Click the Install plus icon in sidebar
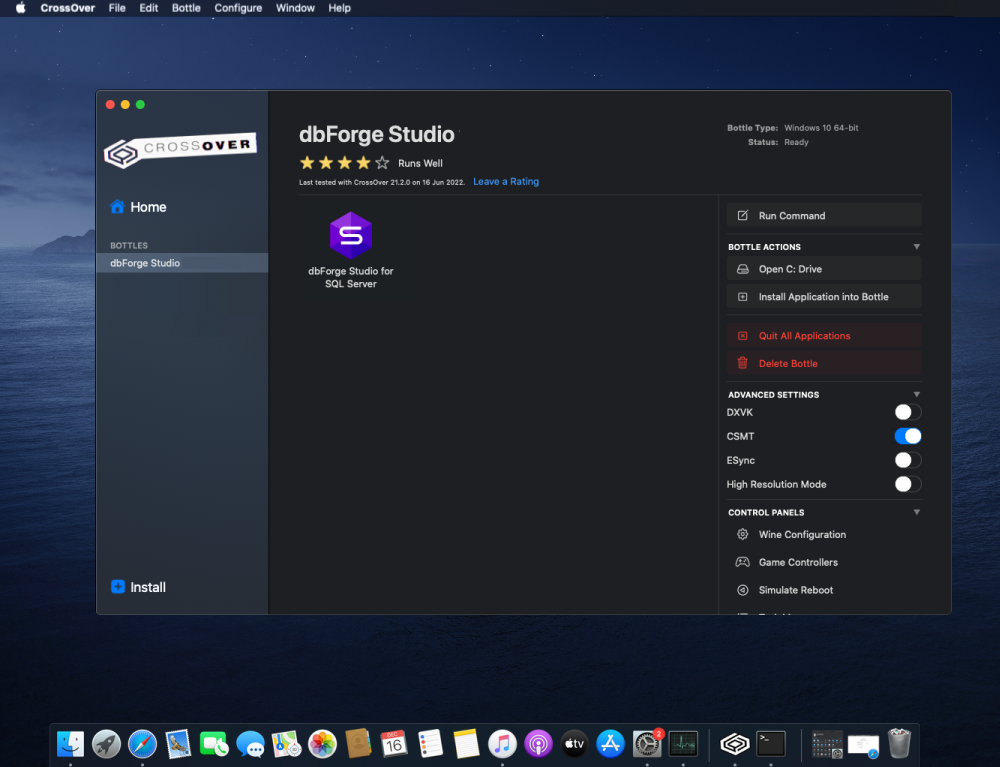Screen dimensions: 1000x767 tap(117, 587)
